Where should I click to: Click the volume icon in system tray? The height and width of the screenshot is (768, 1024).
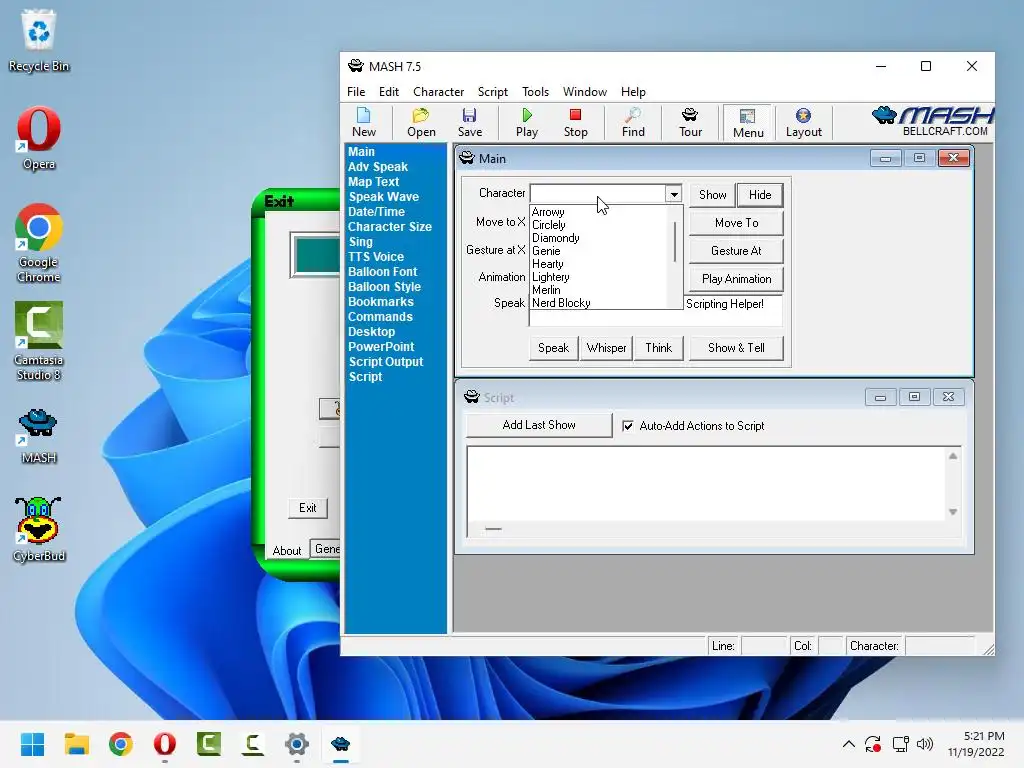point(925,744)
